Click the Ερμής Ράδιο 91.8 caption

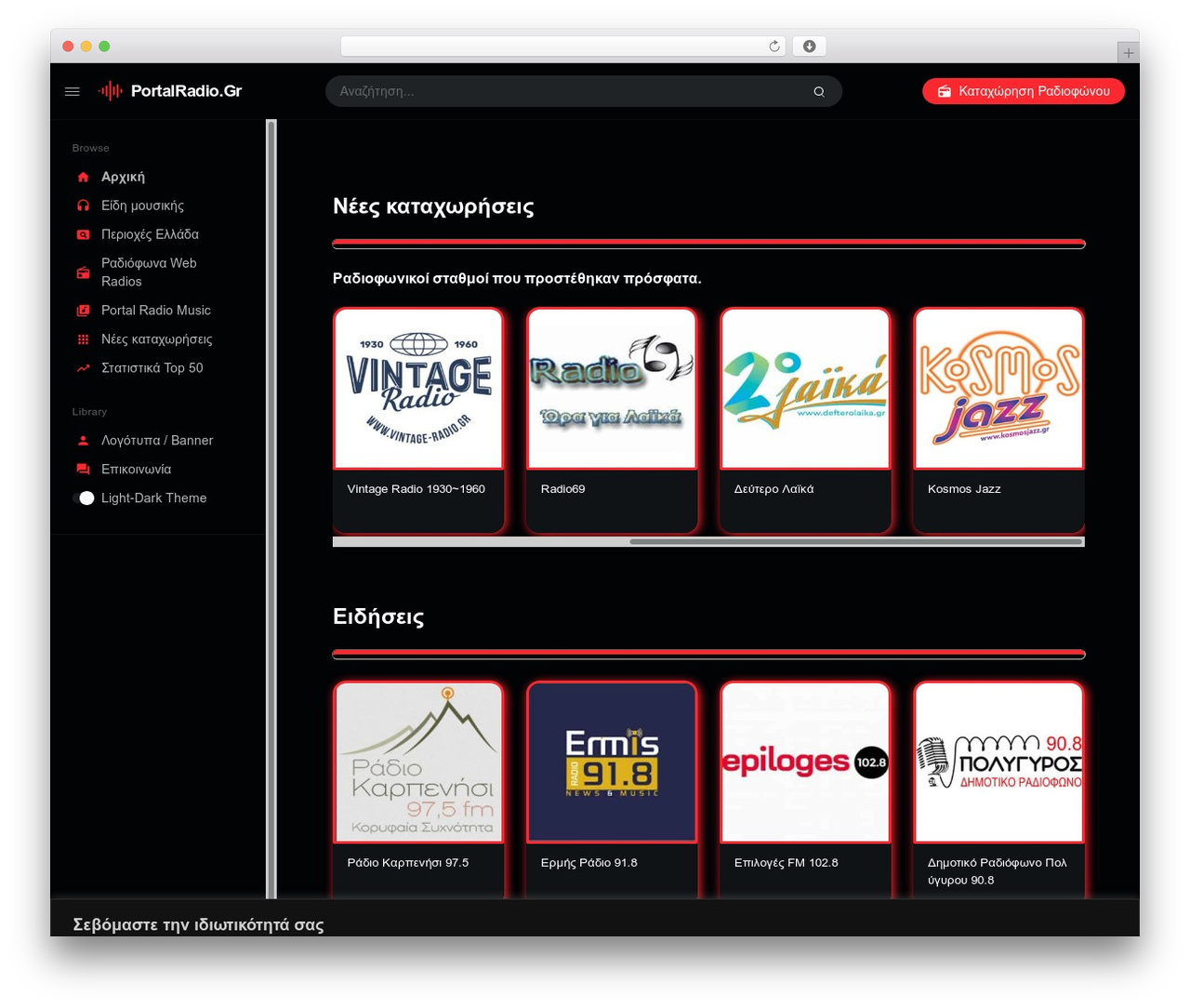(589, 863)
